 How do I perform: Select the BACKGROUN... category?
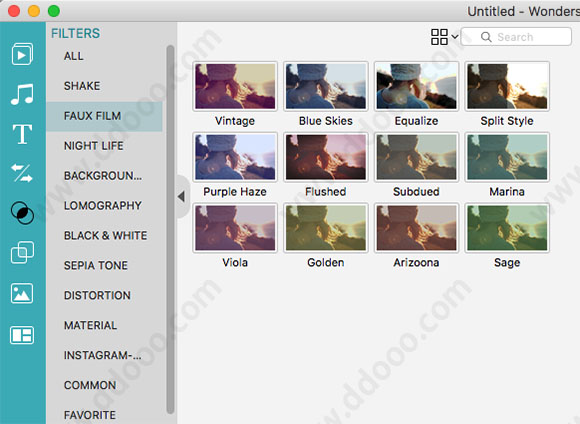(x=103, y=176)
